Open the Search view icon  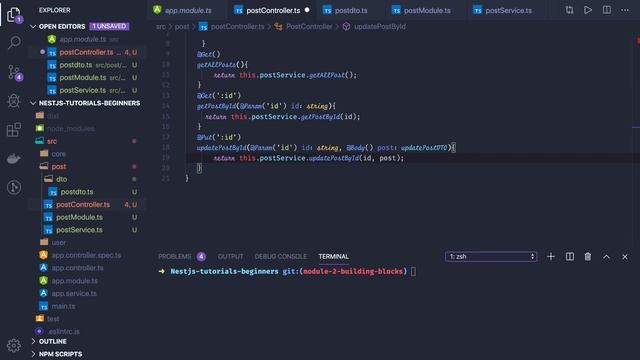point(14,43)
